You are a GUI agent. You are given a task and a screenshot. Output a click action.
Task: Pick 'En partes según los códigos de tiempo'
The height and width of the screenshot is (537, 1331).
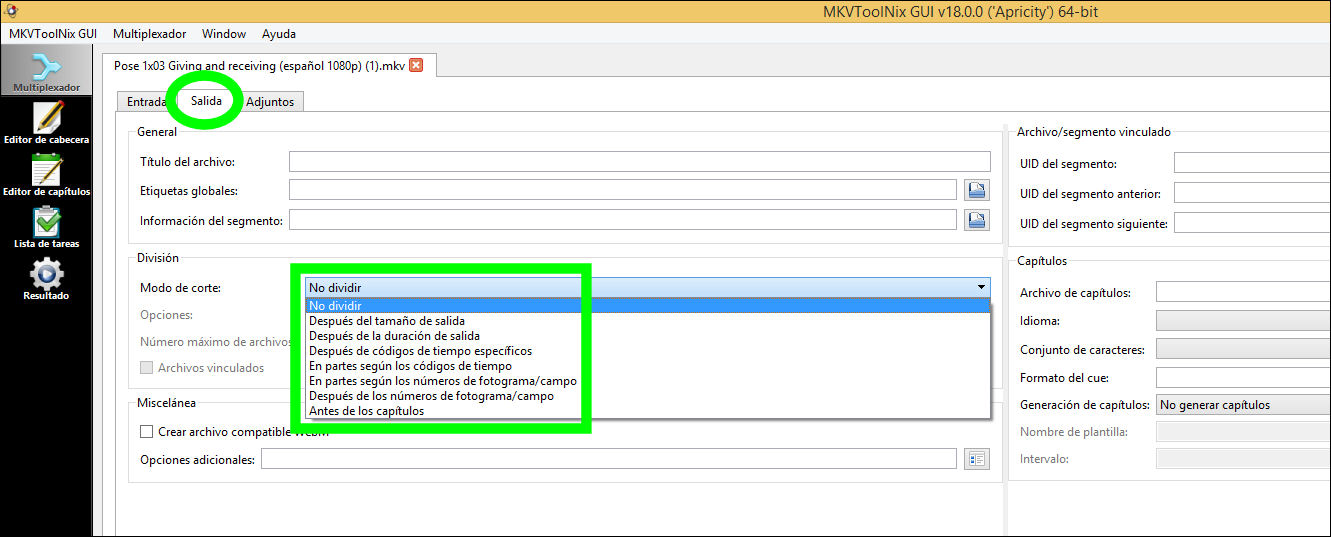[x=410, y=366]
